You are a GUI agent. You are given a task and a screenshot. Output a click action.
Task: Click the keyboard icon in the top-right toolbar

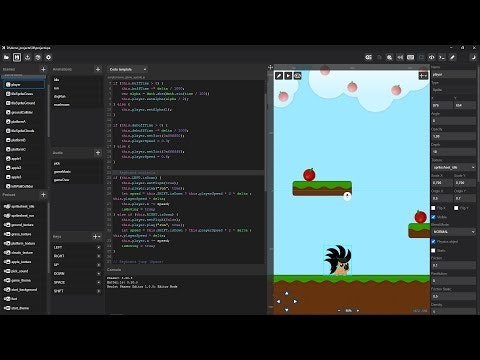pyautogui.click(x=410, y=57)
